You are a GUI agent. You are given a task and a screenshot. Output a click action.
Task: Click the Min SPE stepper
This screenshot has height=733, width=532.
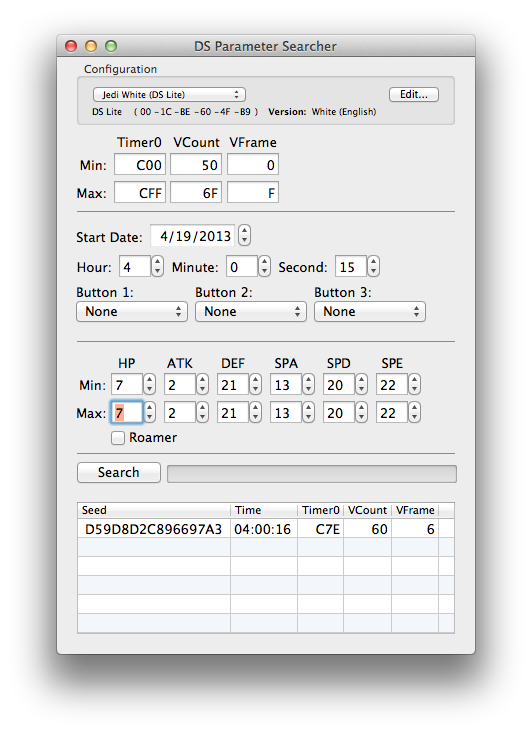click(414, 384)
